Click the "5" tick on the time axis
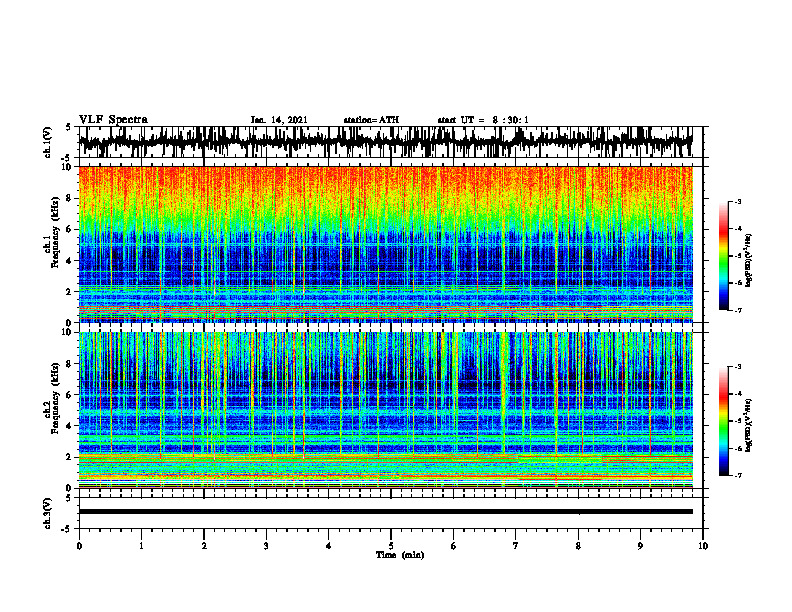Image resolution: width=792 pixels, height=612 pixels. pos(391,546)
